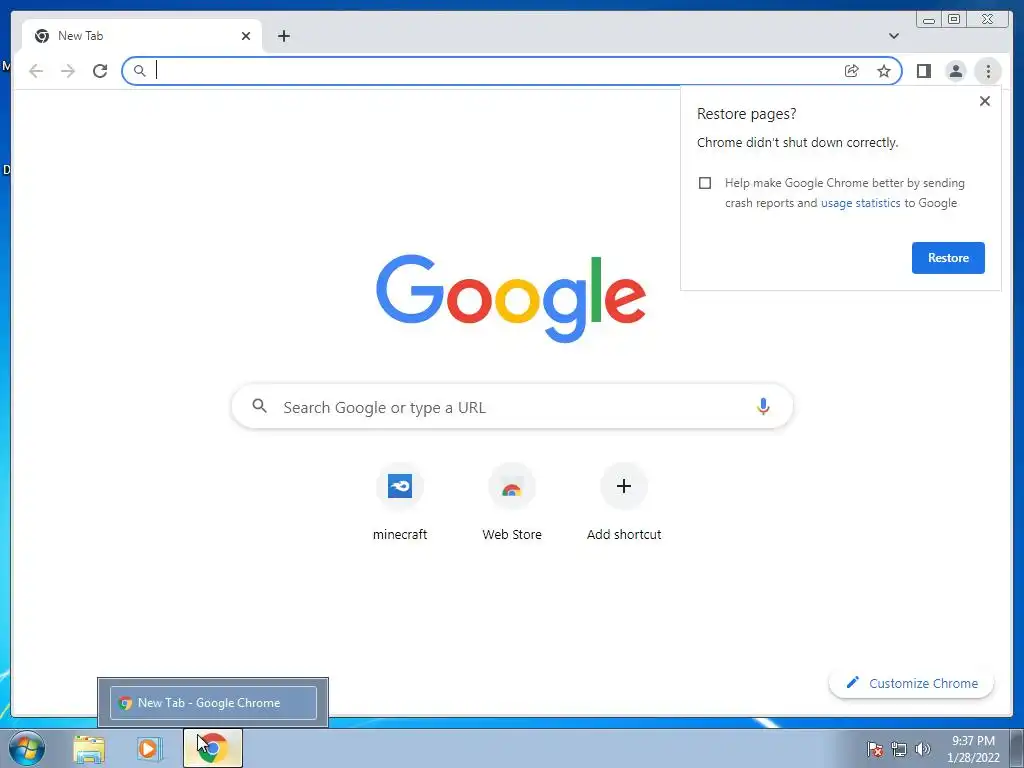Open Windows Explorer from the taskbar

pos(89,749)
